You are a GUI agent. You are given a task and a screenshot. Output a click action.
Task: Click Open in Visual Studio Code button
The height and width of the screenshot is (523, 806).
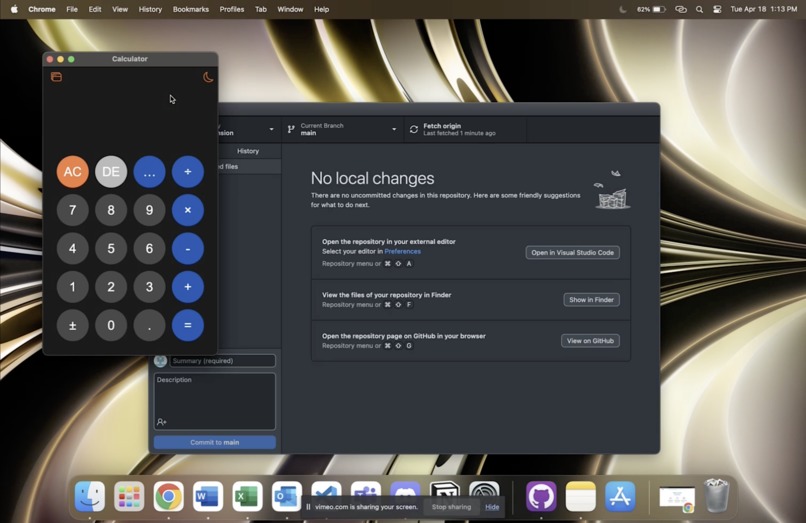pos(573,253)
